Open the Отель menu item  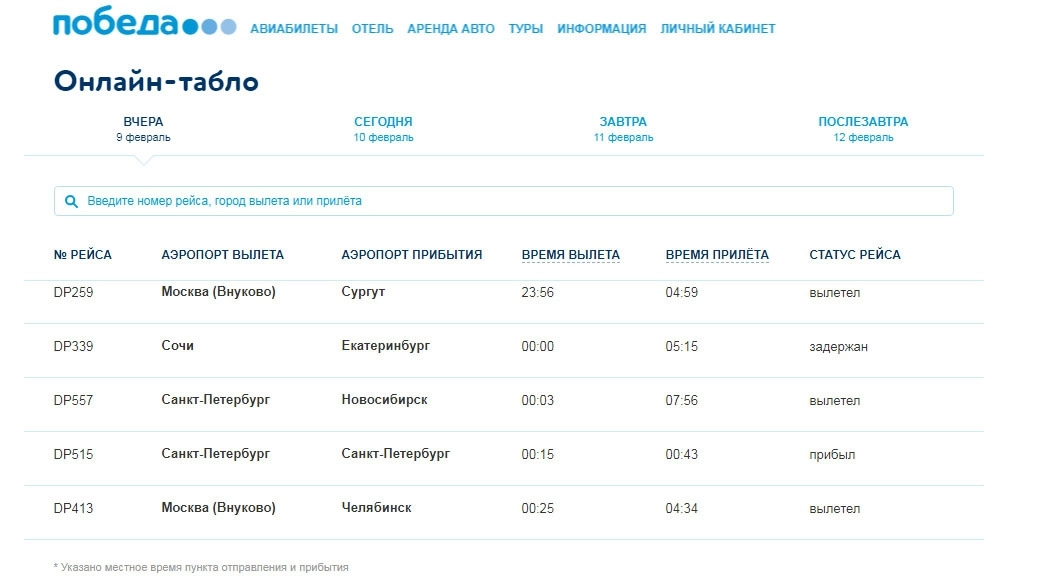(372, 29)
